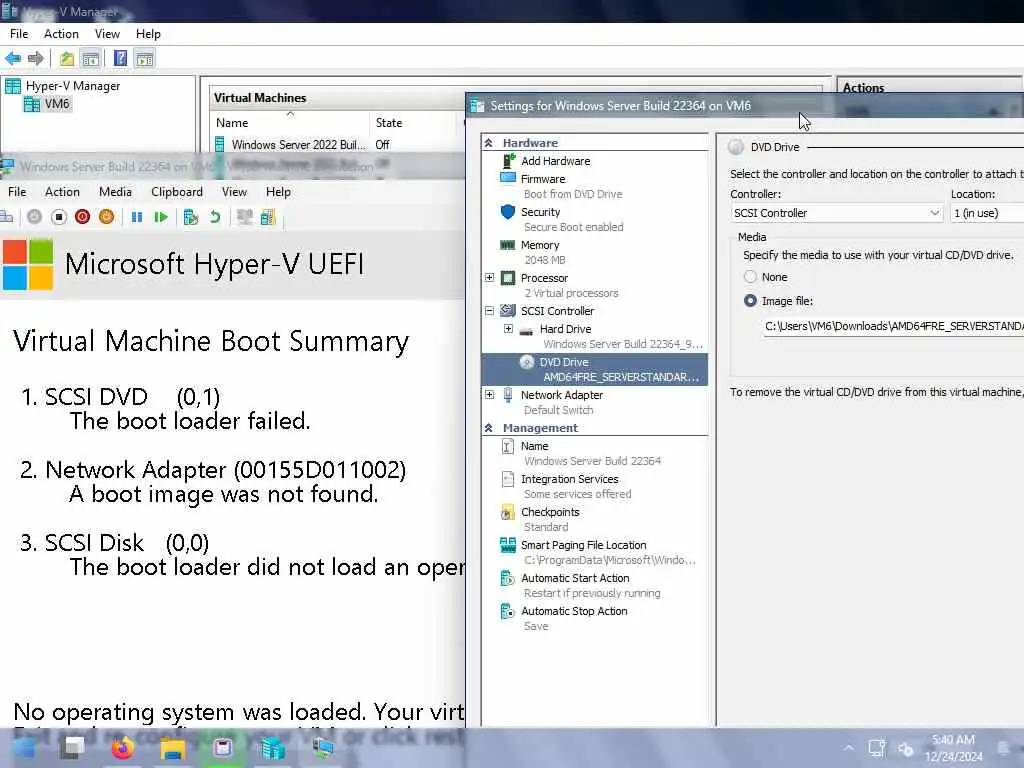Image resolution: width=1024 pixels, height=768 pixels.
Task: Open File Explorer from the taskbar
Action: pos(172,748)
